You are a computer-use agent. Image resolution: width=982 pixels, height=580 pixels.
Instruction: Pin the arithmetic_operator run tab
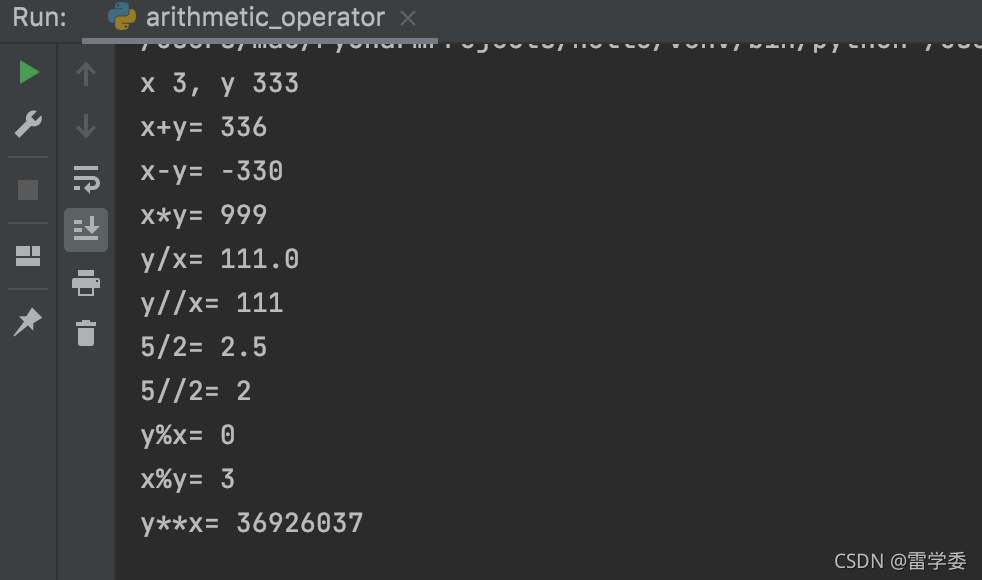point(28,321)
